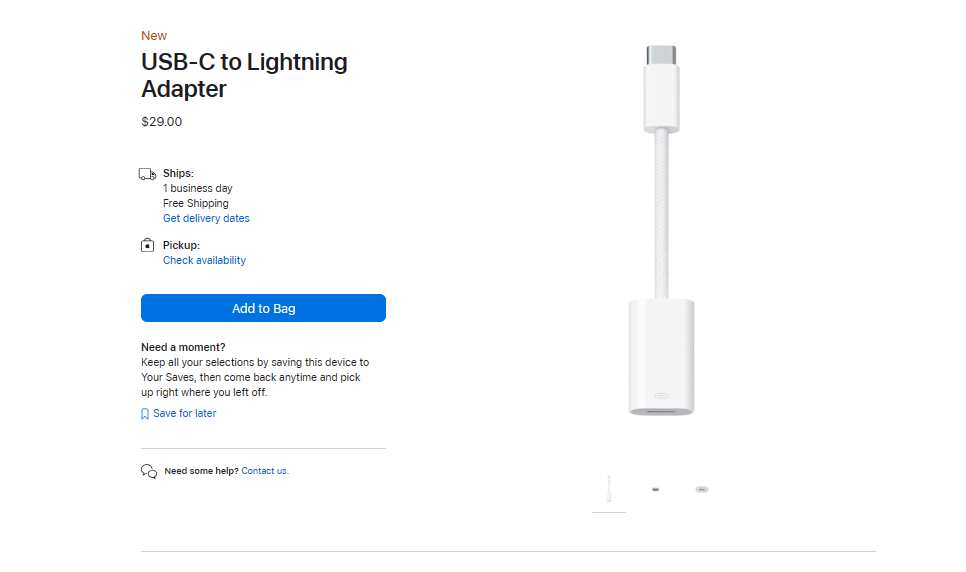
Task: Click the $29.00 price
Action: coord(162,122)
